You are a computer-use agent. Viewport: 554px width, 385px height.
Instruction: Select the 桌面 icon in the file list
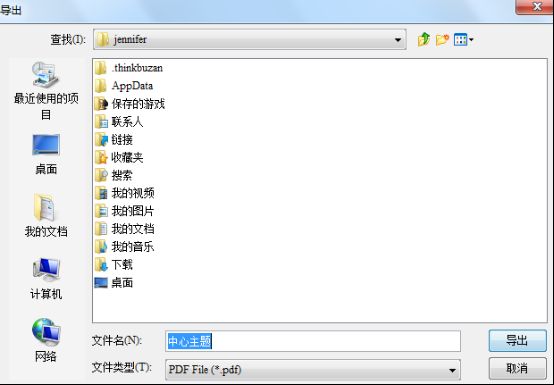click(101, 283)
